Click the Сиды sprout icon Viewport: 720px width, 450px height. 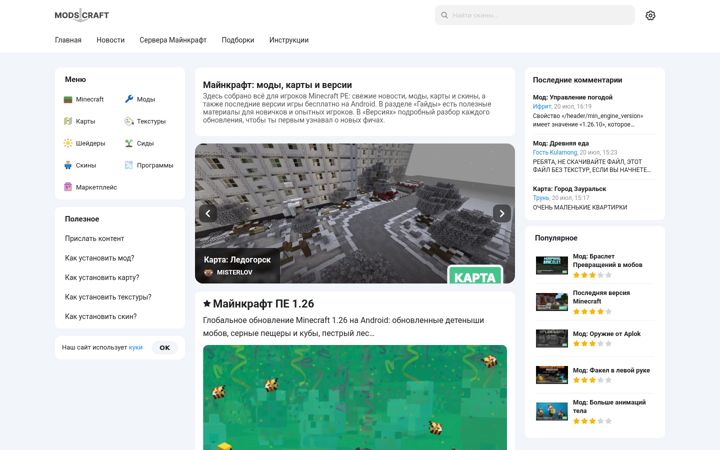(129, 143)
